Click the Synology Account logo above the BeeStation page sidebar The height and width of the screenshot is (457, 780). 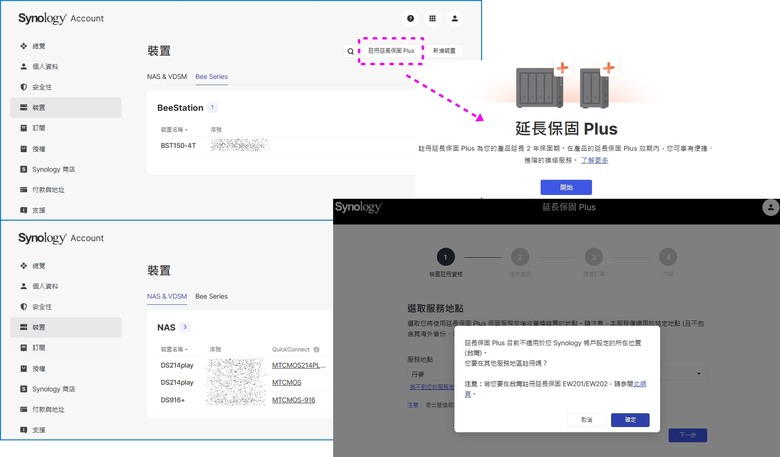[61, 18]
